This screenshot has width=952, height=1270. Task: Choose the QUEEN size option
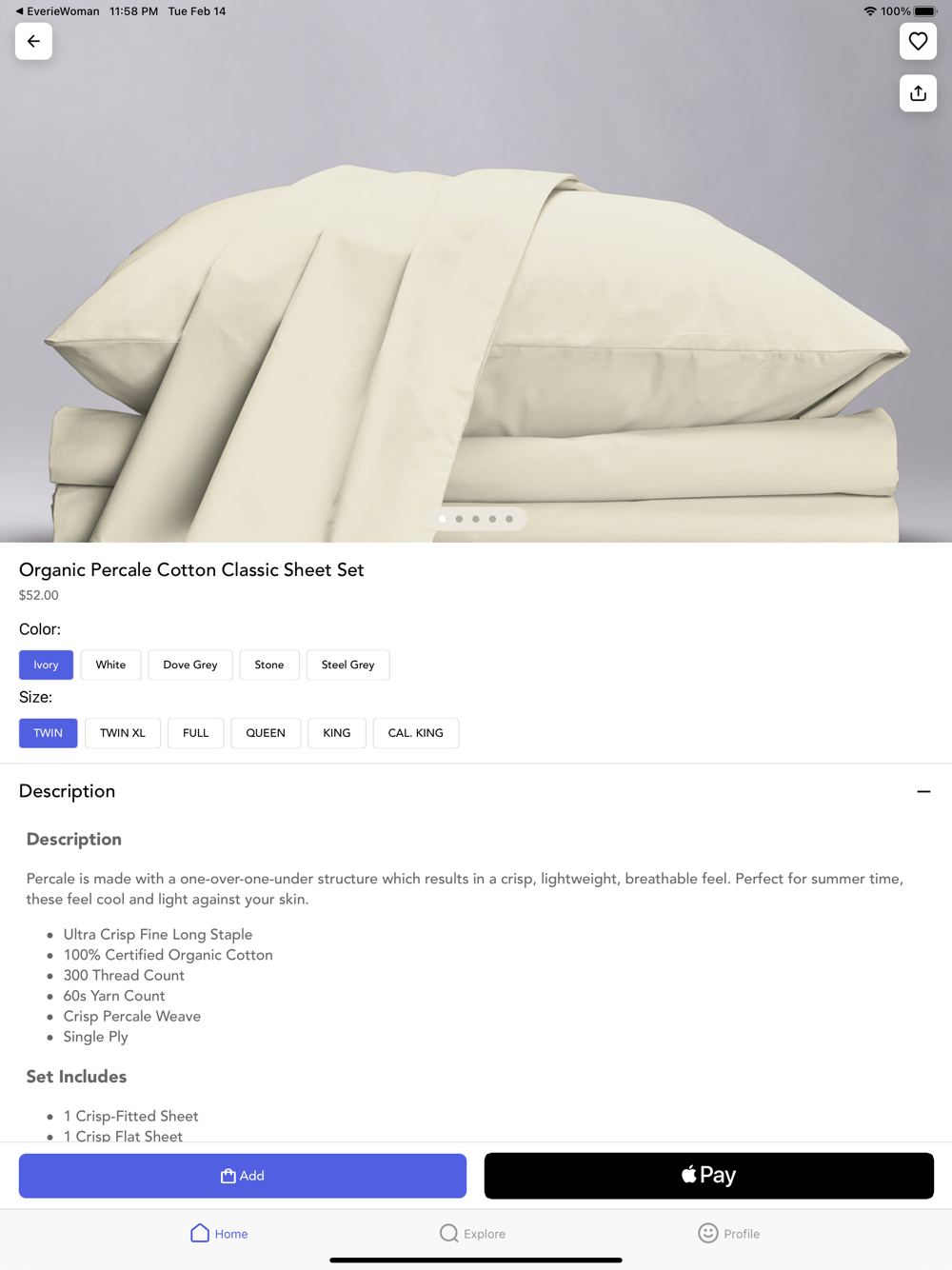(x=266, y=733)
